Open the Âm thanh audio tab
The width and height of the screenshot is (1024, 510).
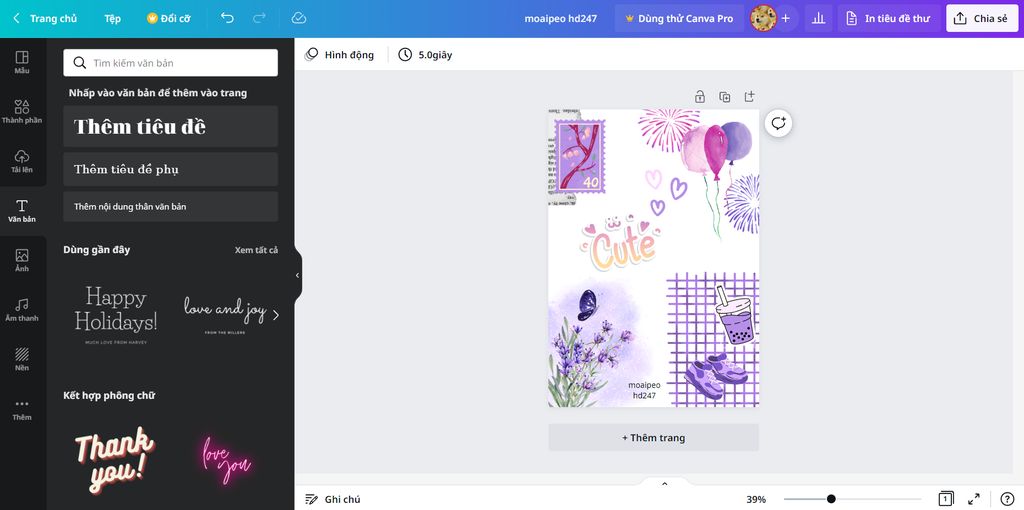point(22,310)
